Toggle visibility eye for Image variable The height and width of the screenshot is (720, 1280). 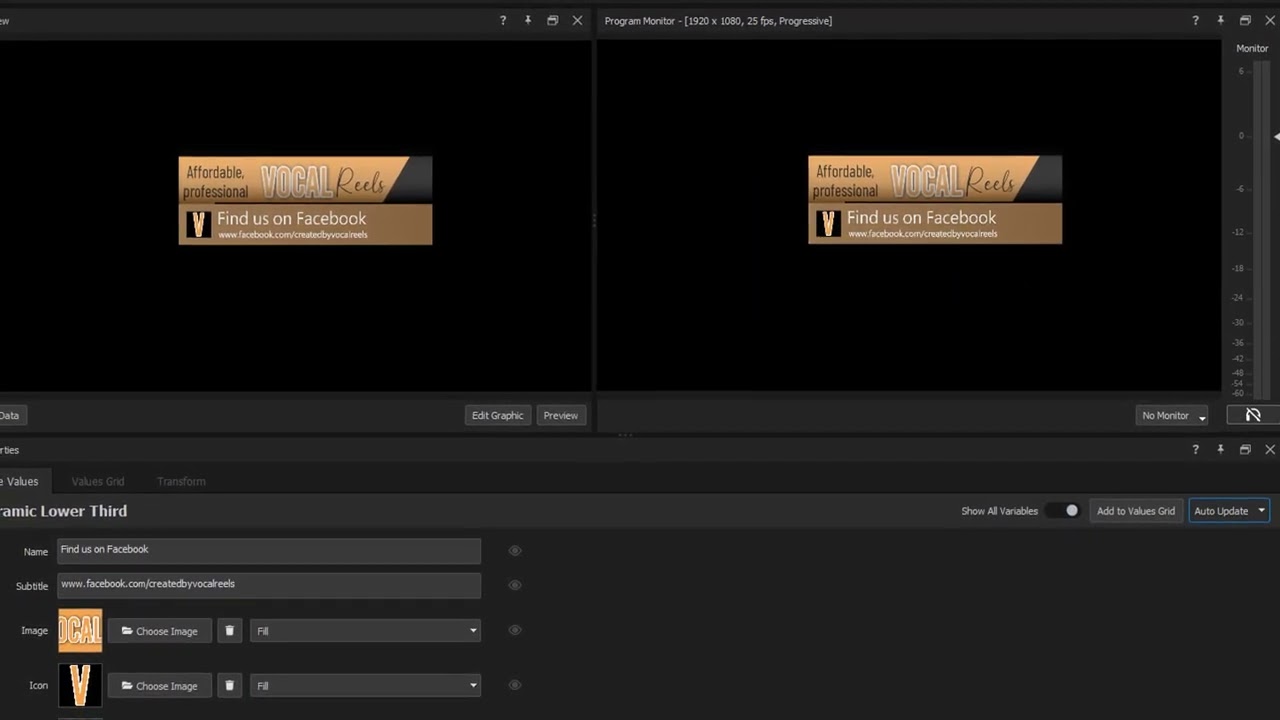click(x=515, y=630)
